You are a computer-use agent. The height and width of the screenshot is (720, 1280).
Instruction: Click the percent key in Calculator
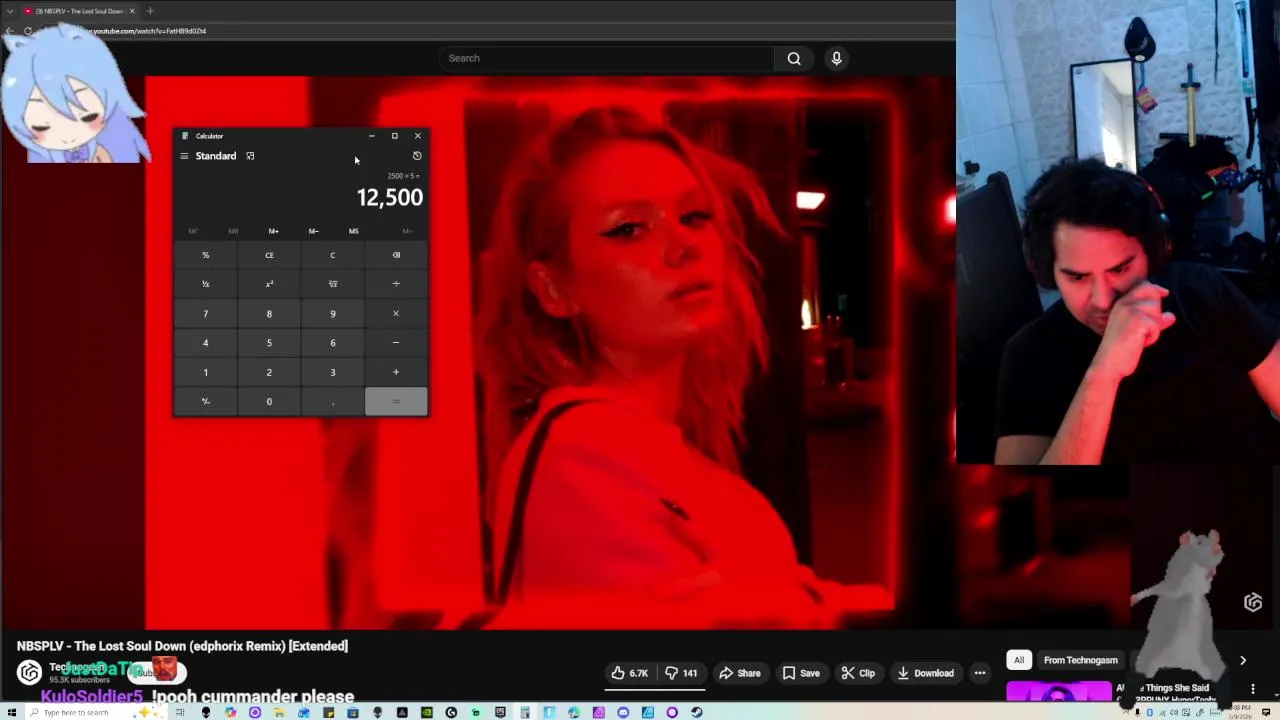coord(206,255)
